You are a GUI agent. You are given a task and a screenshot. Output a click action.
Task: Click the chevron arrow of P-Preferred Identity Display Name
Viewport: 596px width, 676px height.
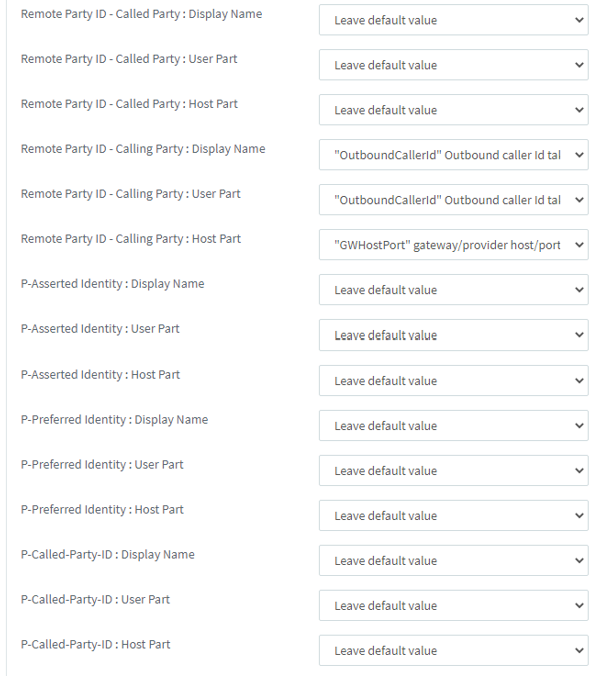(x=579, y=426)
